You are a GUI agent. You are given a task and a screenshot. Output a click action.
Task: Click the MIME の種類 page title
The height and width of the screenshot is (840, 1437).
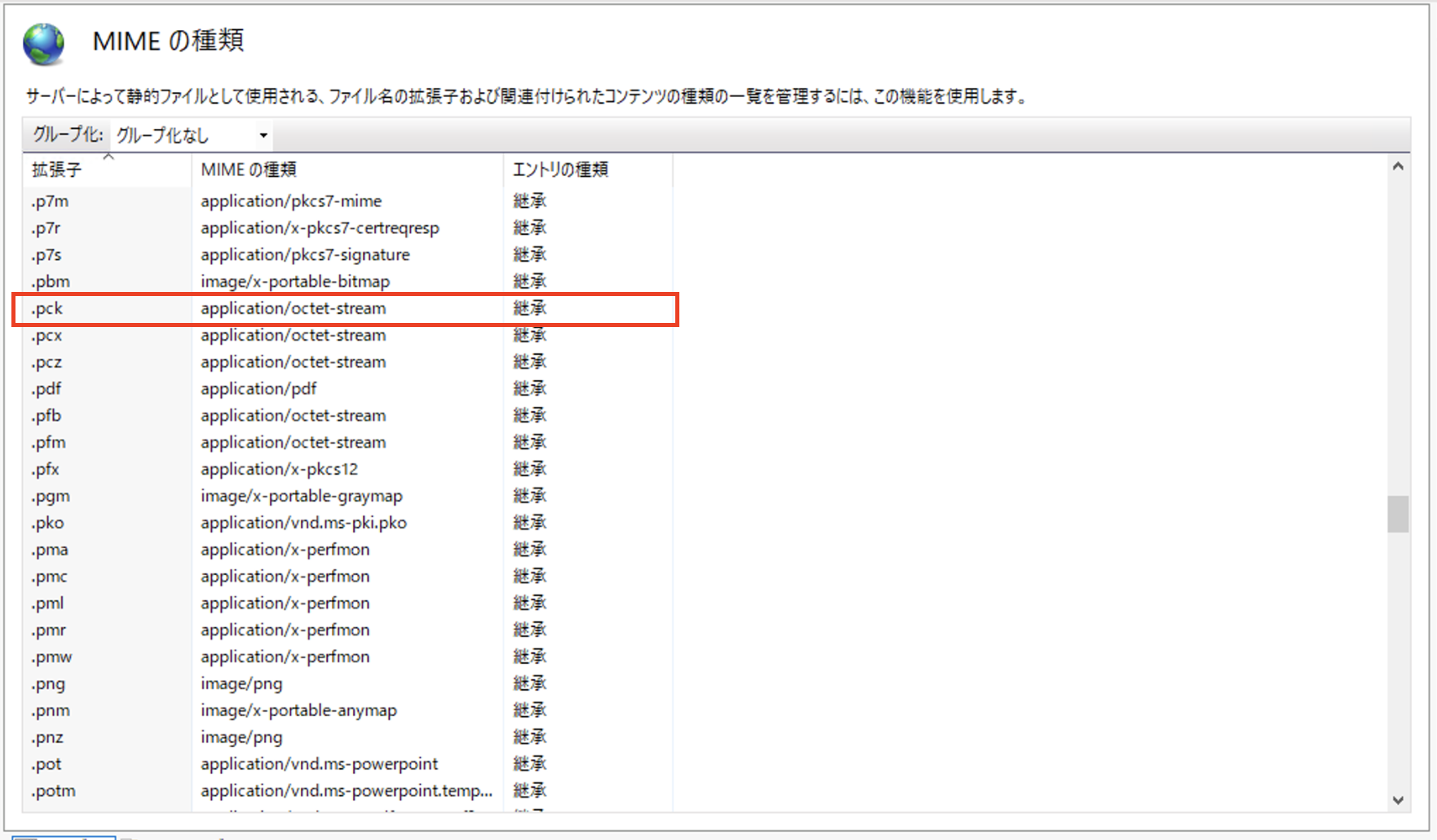click(167, 41)
